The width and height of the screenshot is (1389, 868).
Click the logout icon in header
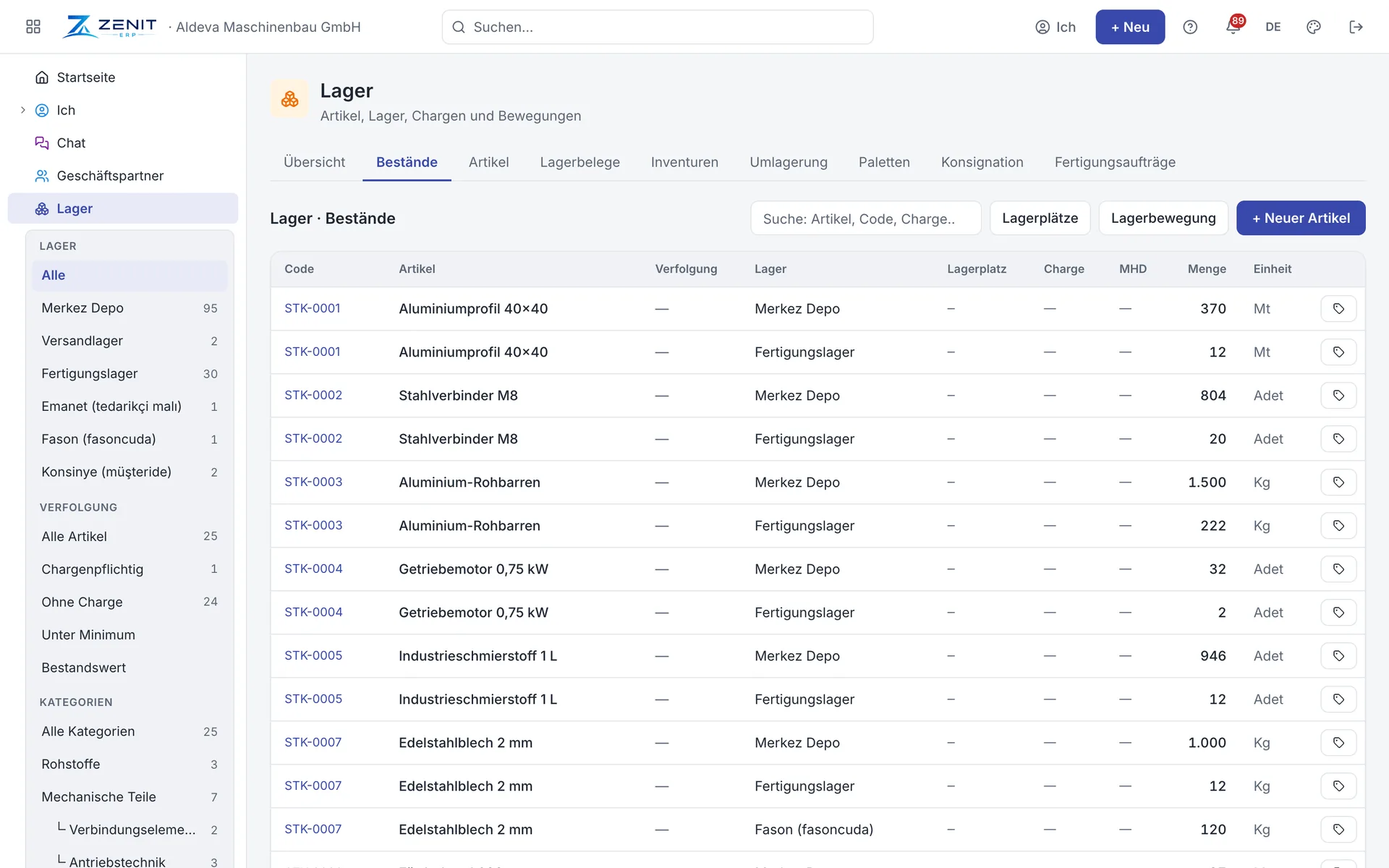(1356, 27)
